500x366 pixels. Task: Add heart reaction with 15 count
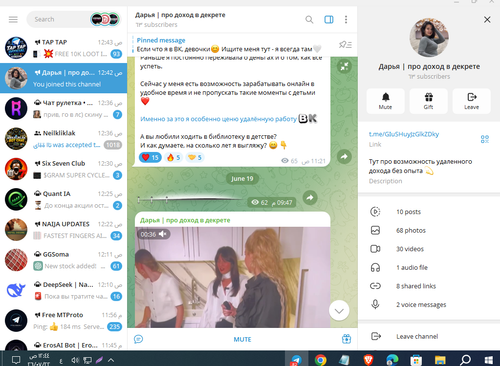150,157
